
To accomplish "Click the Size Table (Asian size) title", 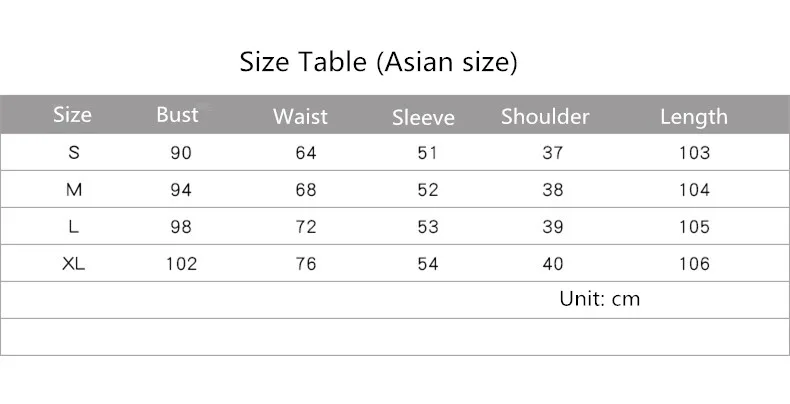I will tap(378, 62).
